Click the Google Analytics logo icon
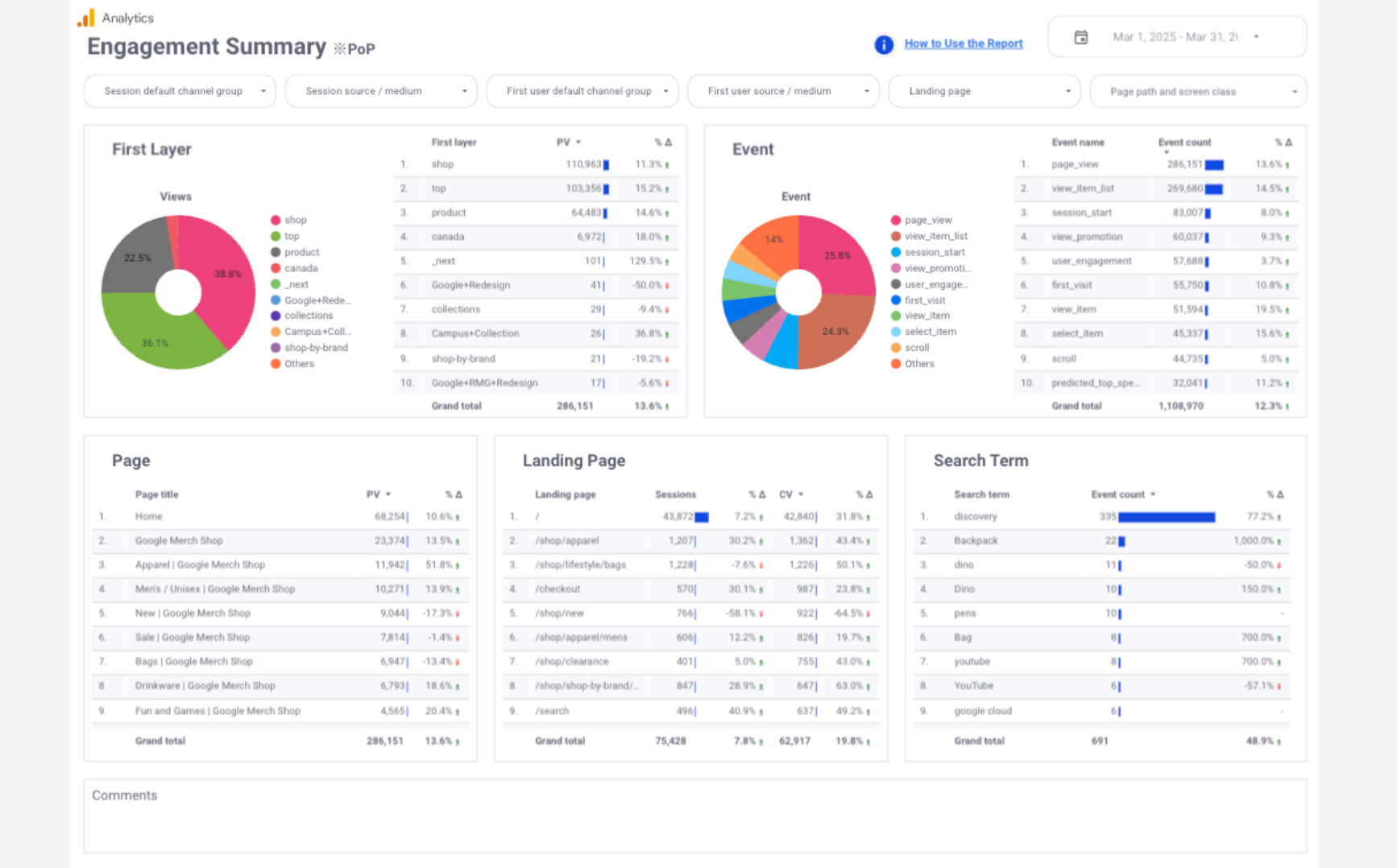This screenshot has width=1397, height=868. 86,18
